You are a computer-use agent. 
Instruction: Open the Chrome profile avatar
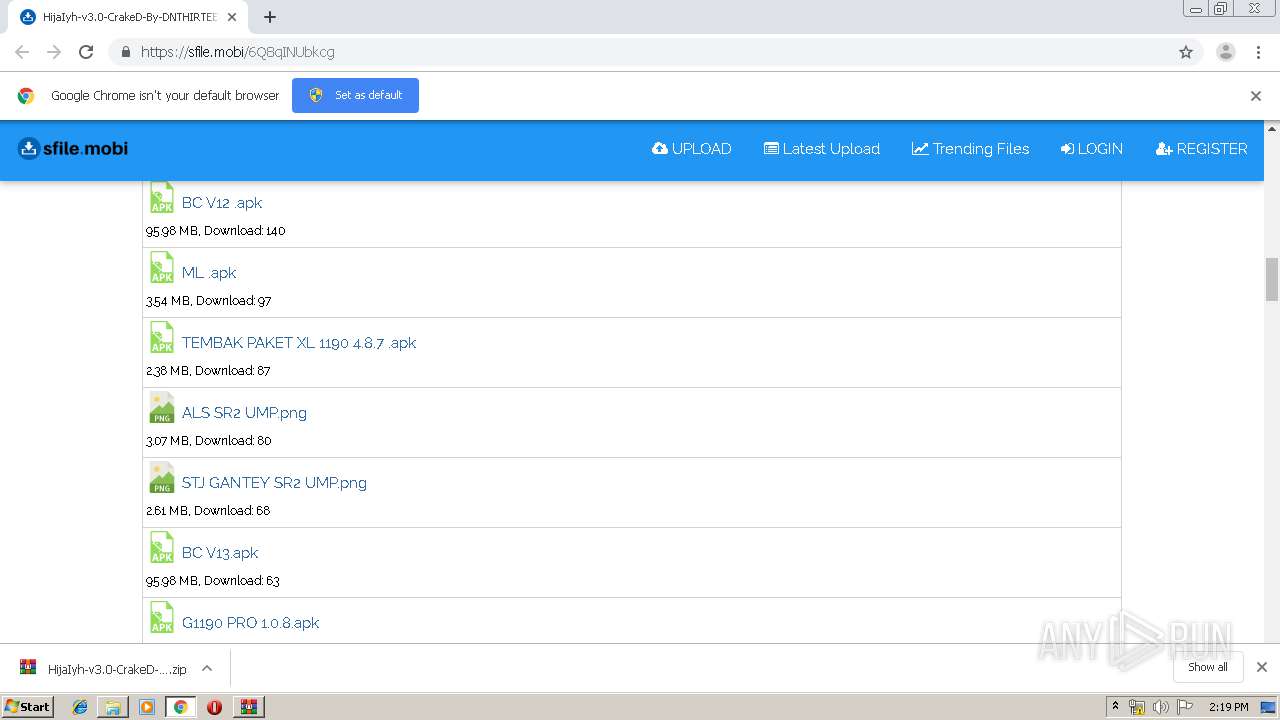coord(1226,52)
